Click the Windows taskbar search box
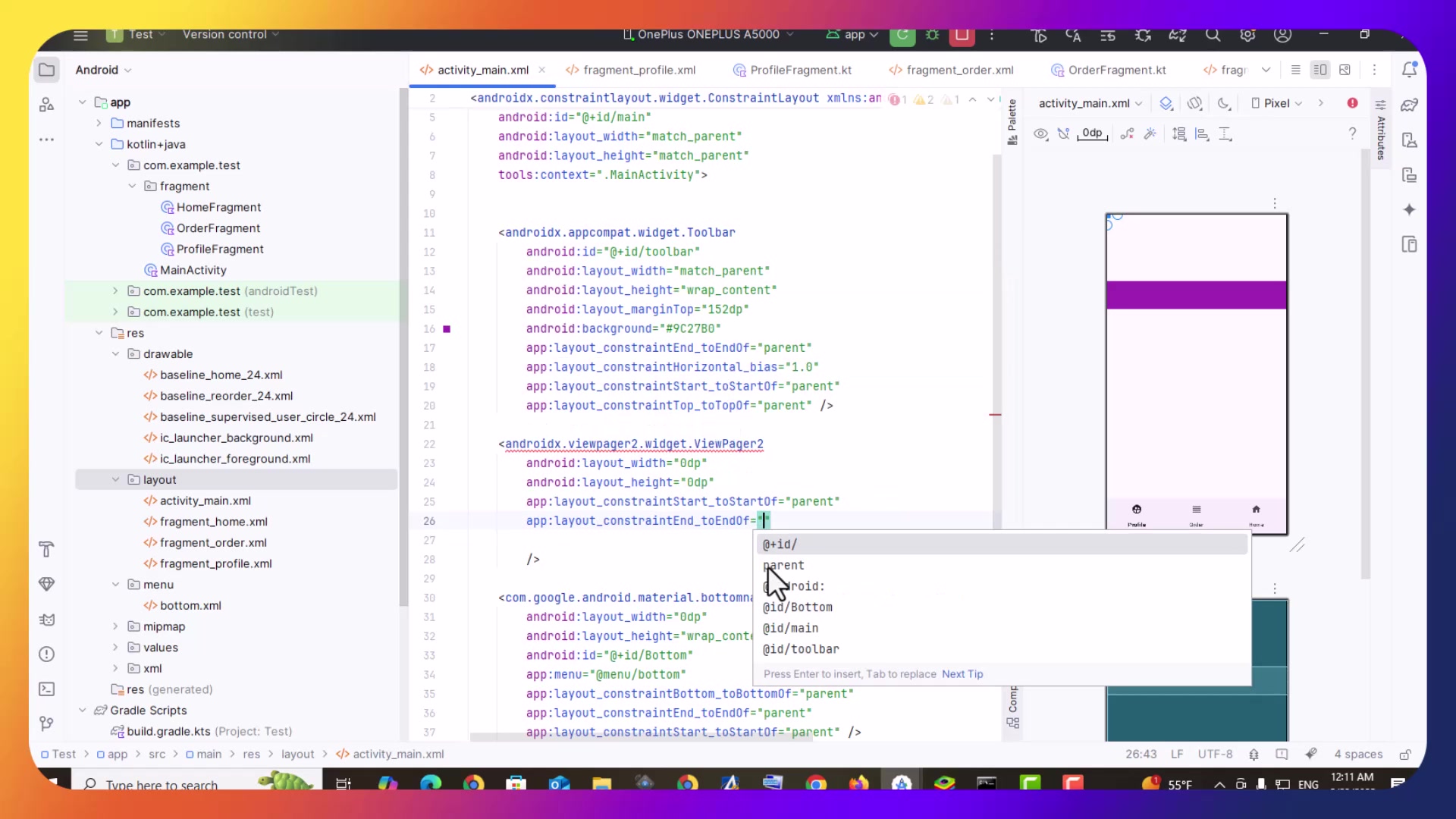Image resolution: width=1456 pixels, height=819 pixels. tap(162, 784)
